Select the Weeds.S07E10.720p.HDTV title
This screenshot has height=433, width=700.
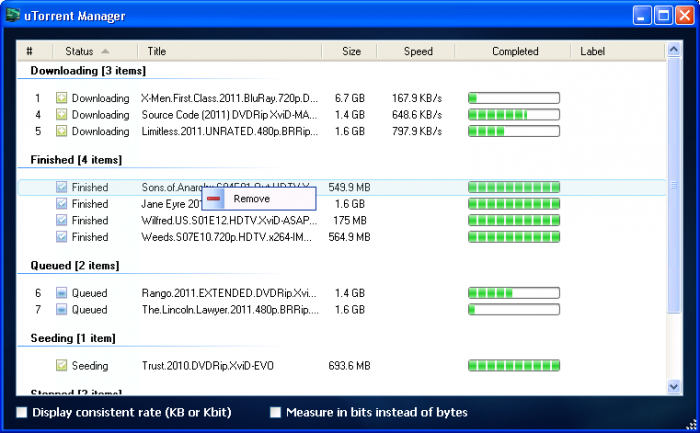pos(226,237)
